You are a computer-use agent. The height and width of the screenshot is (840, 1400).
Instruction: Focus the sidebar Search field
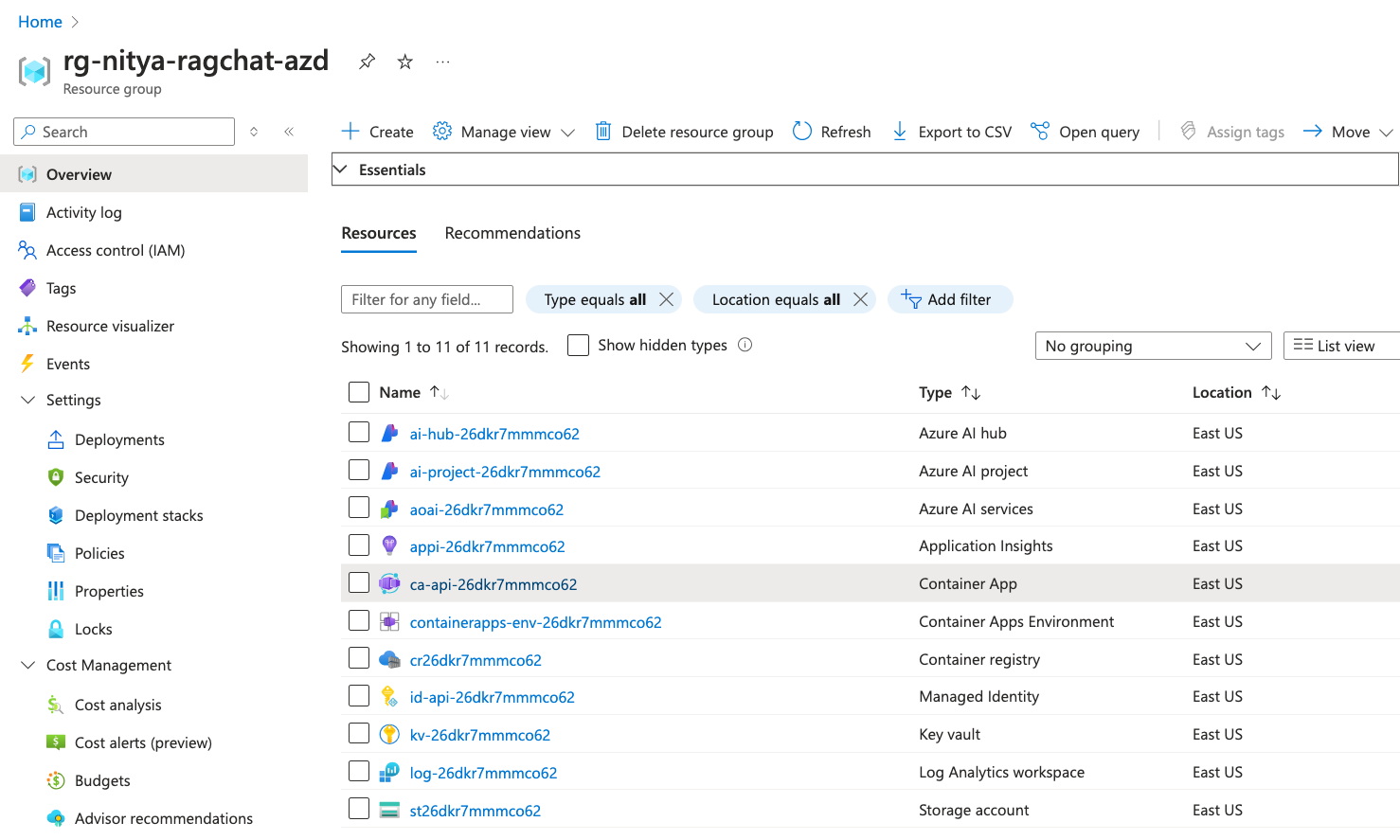(x=124, y=132)
